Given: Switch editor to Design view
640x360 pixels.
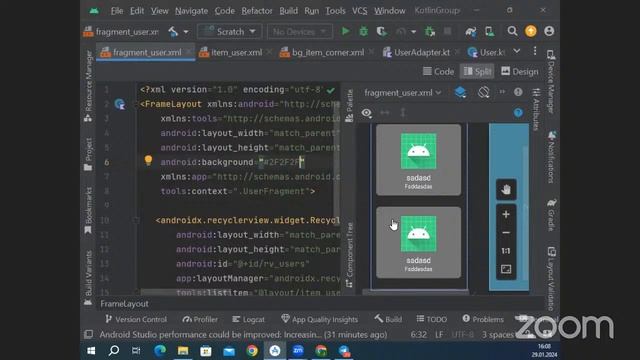Looking at the screenshot, I should [520, 71].
